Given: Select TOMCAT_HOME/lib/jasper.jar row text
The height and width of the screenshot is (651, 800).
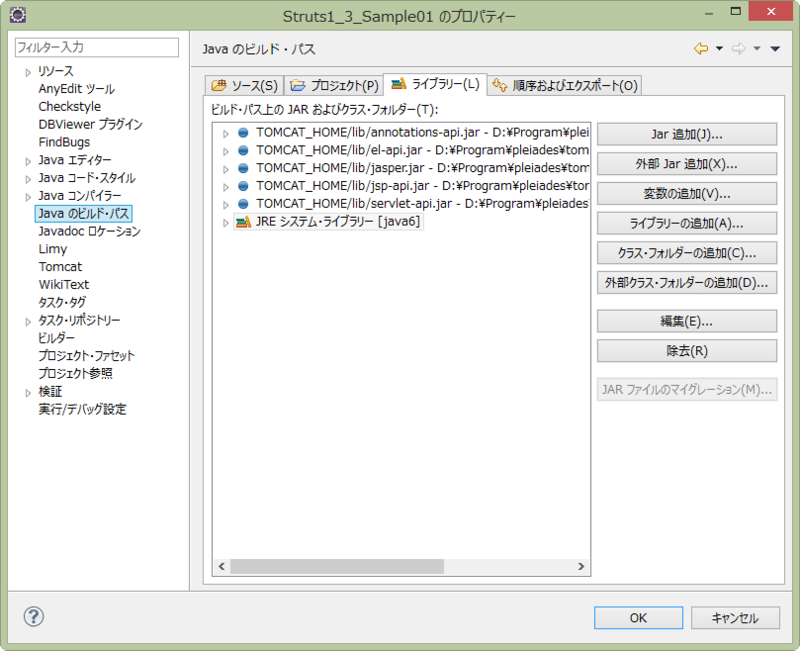Looking at the screenshot, I should pos(422,168).
